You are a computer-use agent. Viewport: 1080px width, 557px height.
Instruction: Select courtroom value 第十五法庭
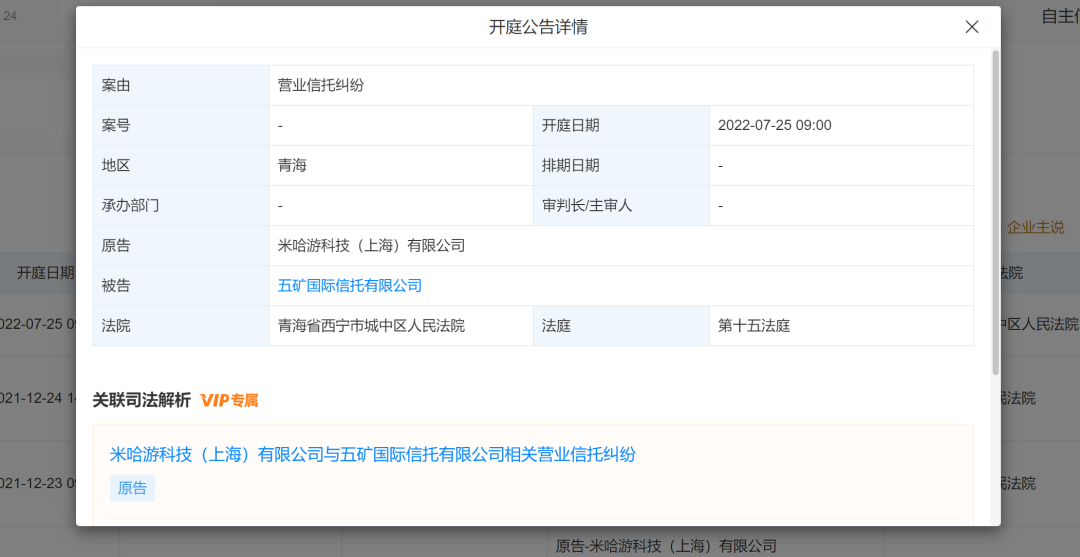(754, 326)
